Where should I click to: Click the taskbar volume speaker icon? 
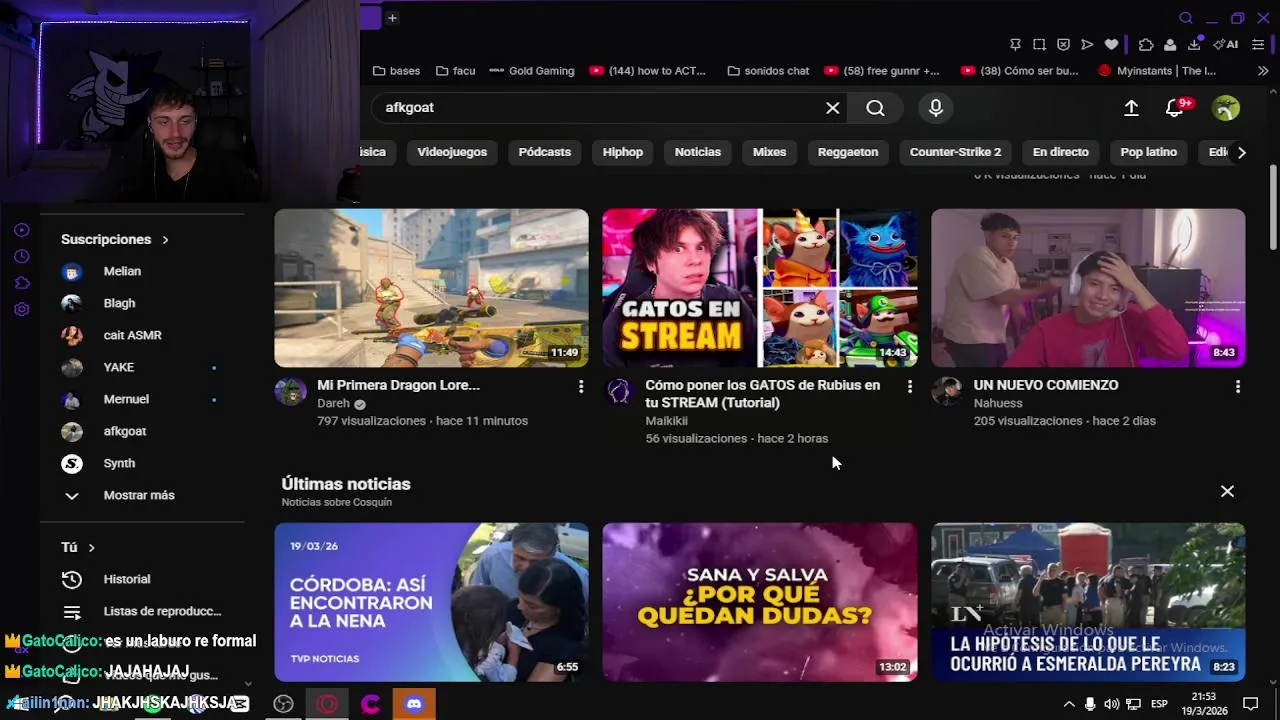[1111, 704]
